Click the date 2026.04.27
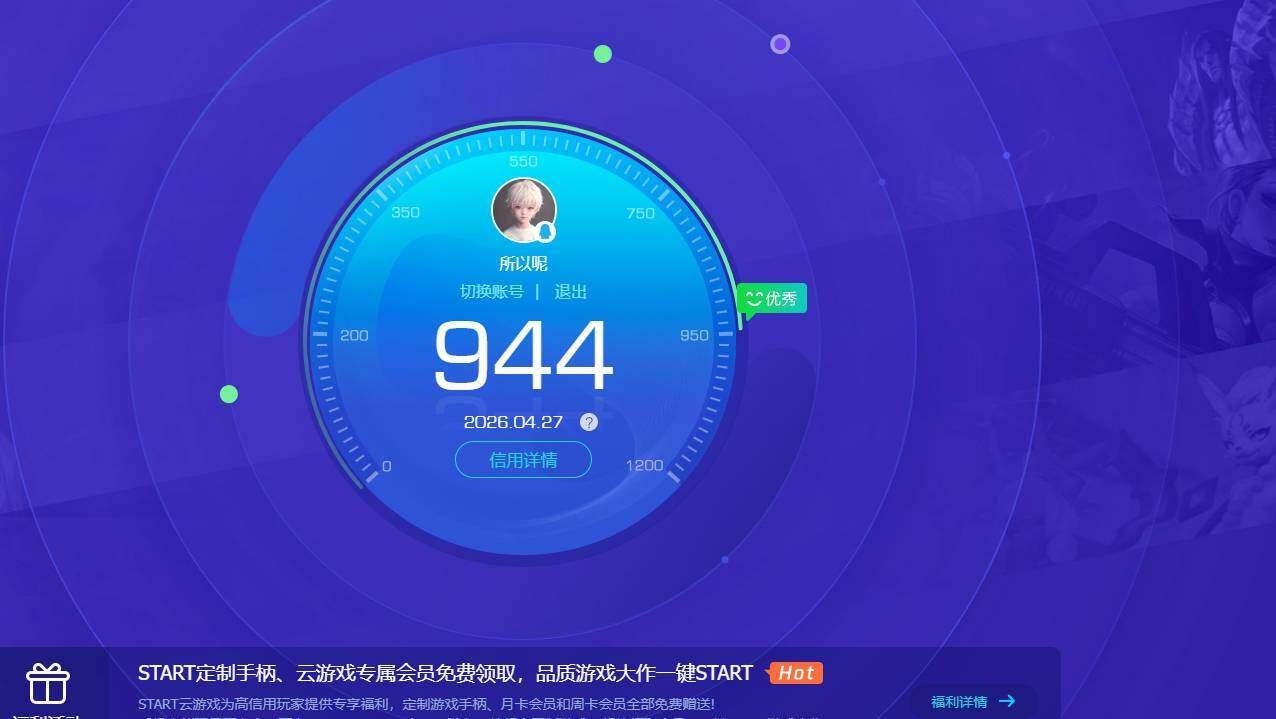Image resolution: width=1276 pixels, height=719 pixels. [513, 422]
